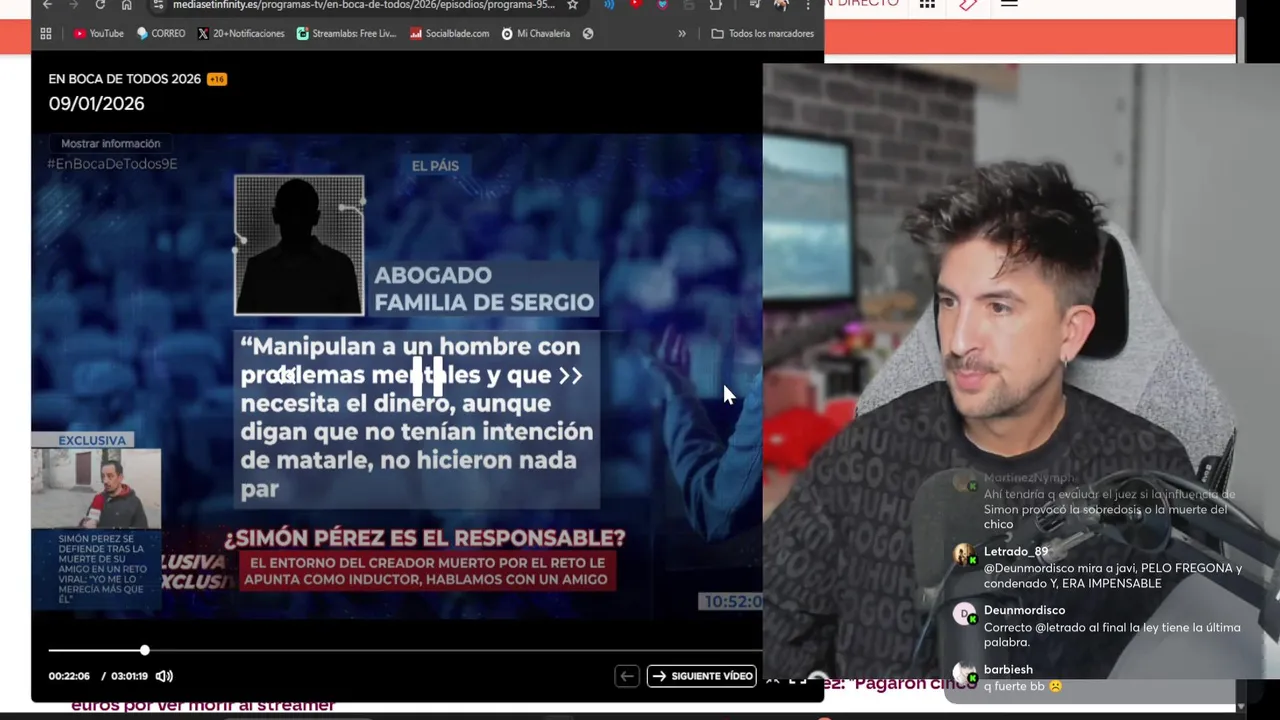Image resolution: width=1280 pixels, height=720 pixels.
Task: Click chat username Letrado_89
Action: (1016, 552)
